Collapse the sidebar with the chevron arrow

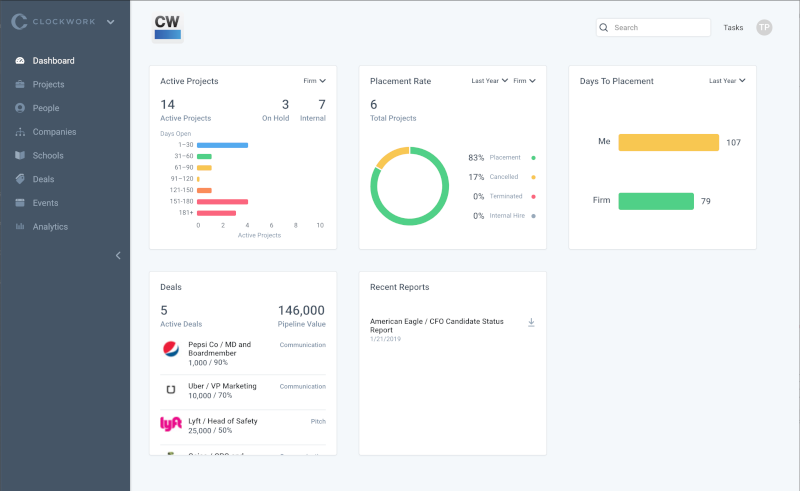point(118,256)
